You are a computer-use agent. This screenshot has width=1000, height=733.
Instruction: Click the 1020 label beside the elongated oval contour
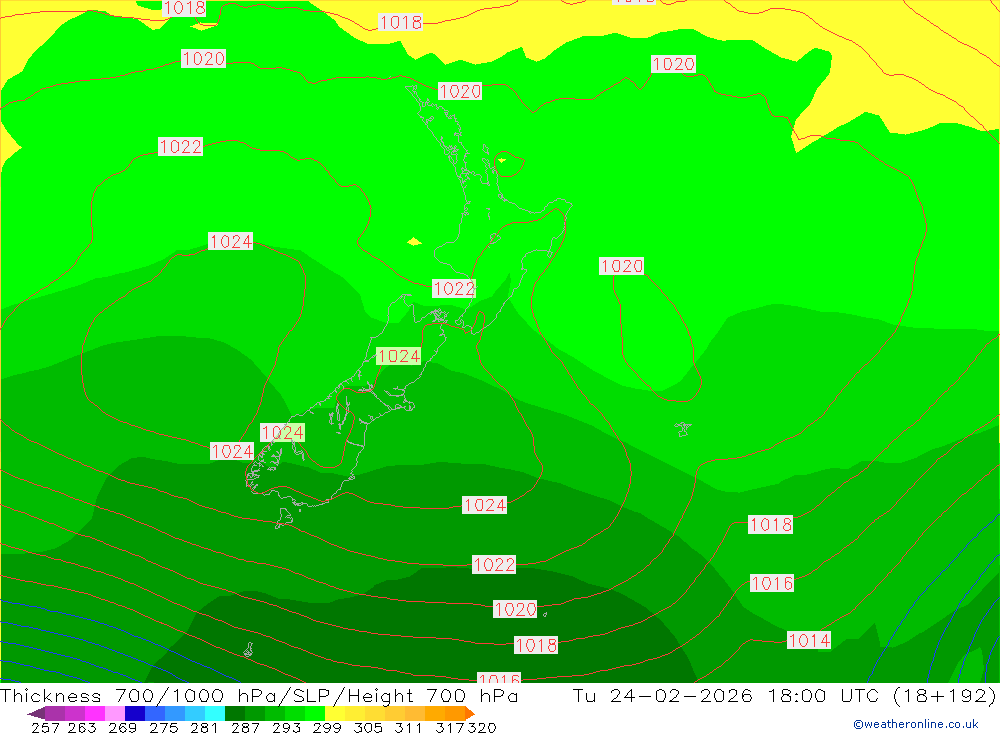[x=622, y=266]
